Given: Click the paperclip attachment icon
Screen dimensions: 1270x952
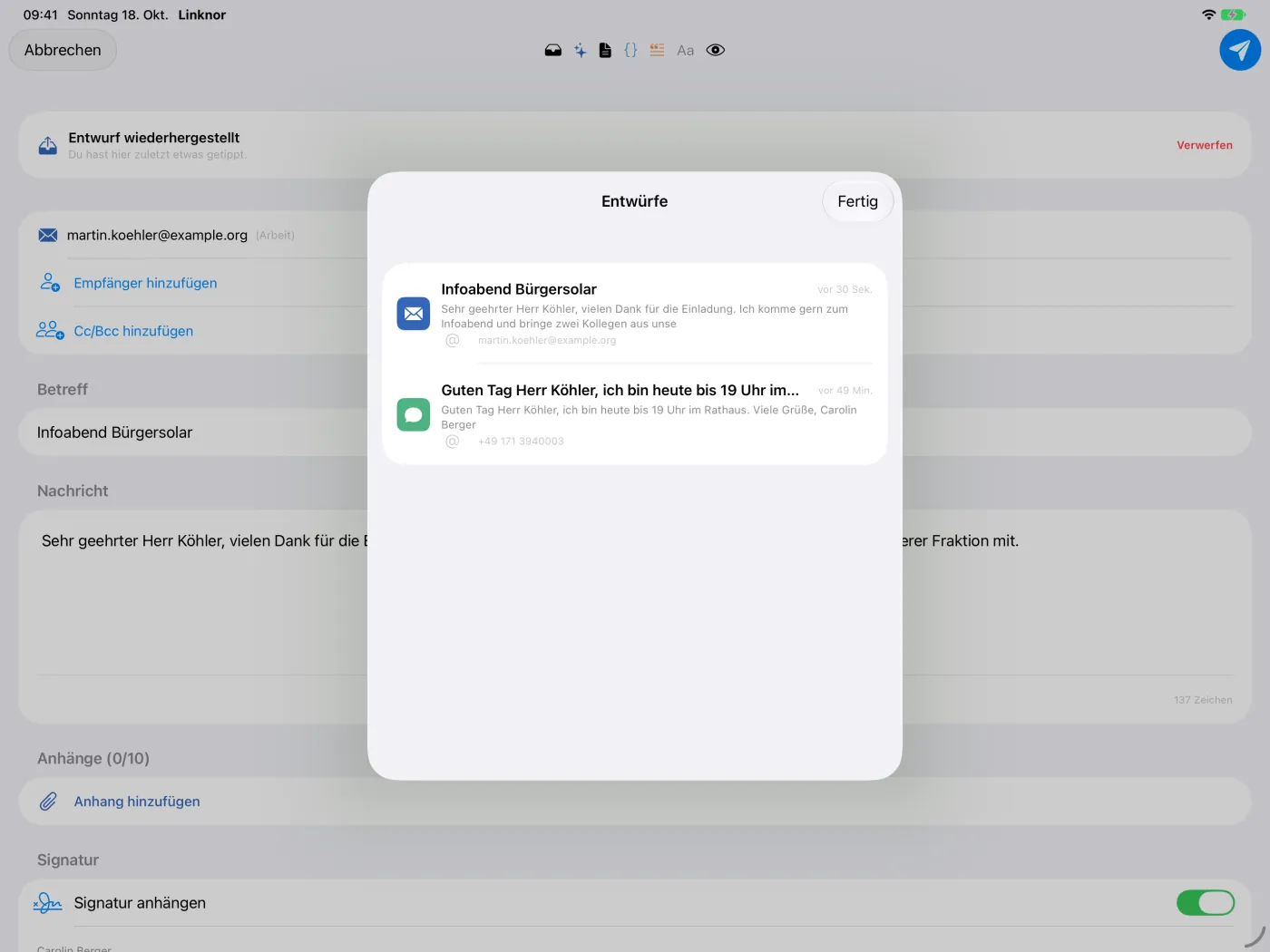Looking at the screenshot, I should coord(48,801).
